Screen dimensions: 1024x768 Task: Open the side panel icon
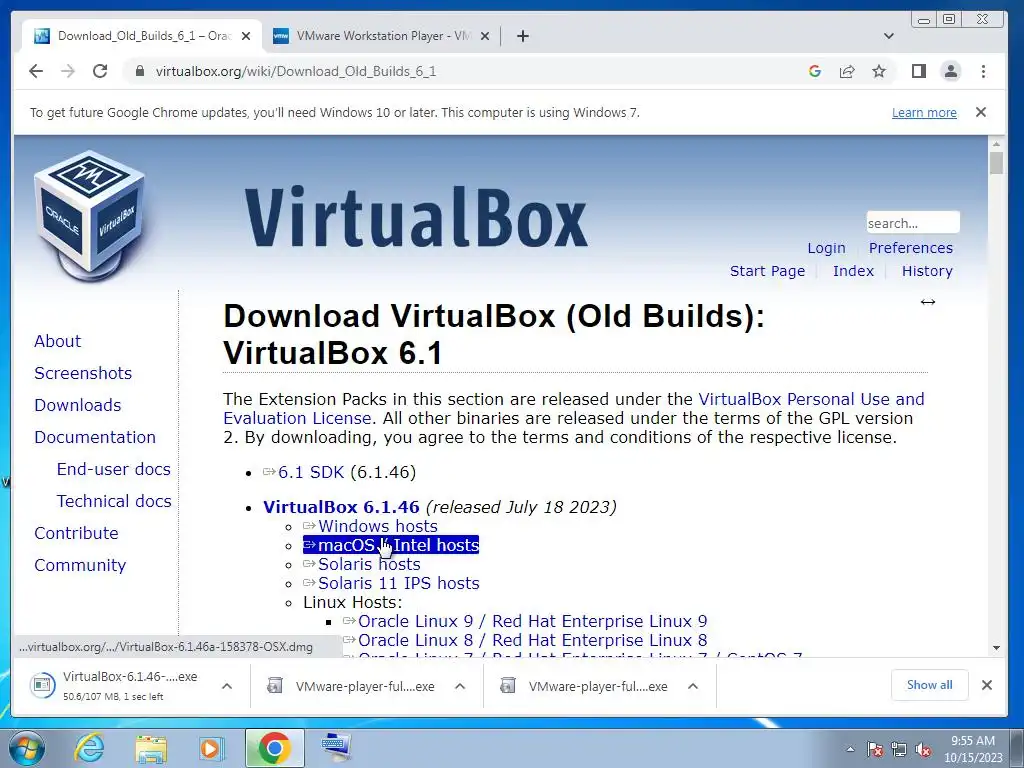919,71
